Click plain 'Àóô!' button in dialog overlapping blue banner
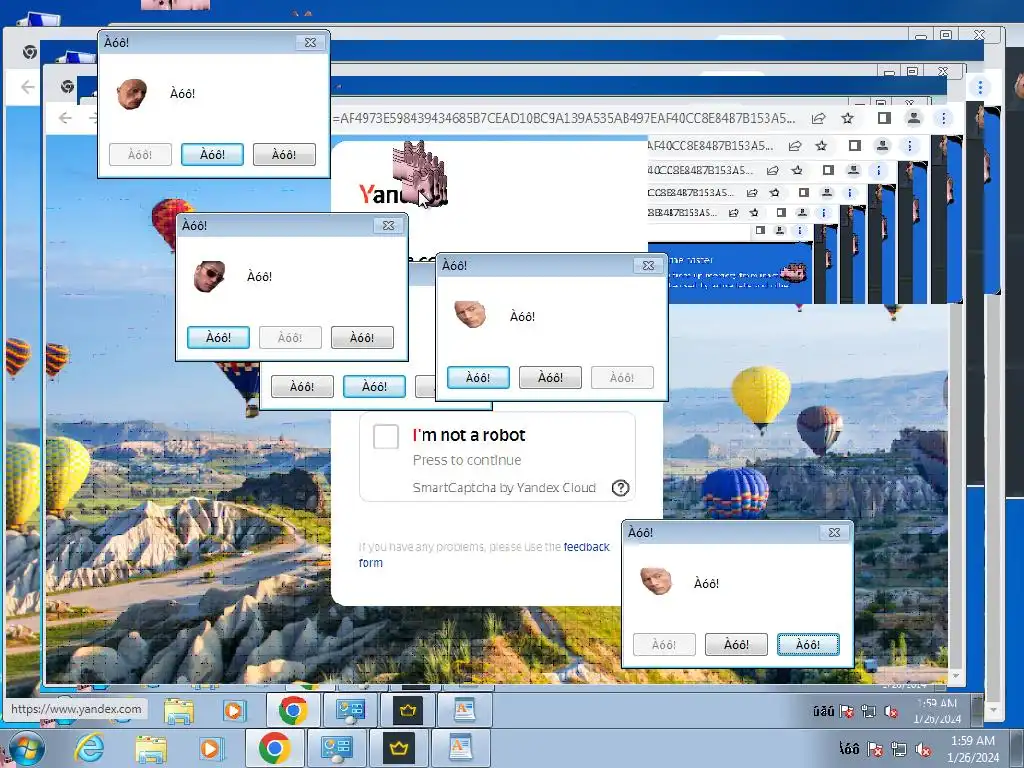The image size is (1024, 768). click(x=550, y=377)
